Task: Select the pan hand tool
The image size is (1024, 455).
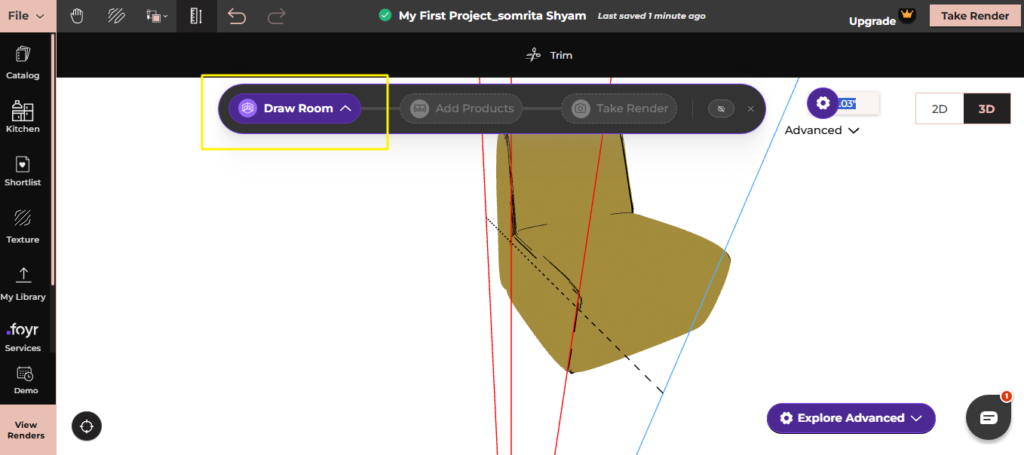Action: click(x=77, y=16)
